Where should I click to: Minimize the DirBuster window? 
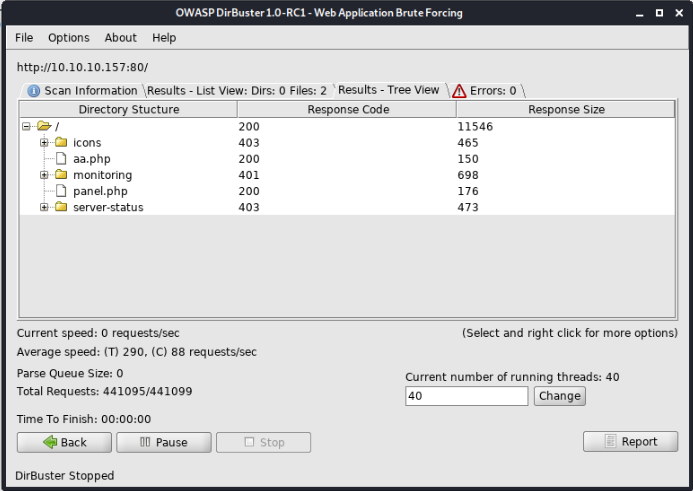click(x=639, y=13)
